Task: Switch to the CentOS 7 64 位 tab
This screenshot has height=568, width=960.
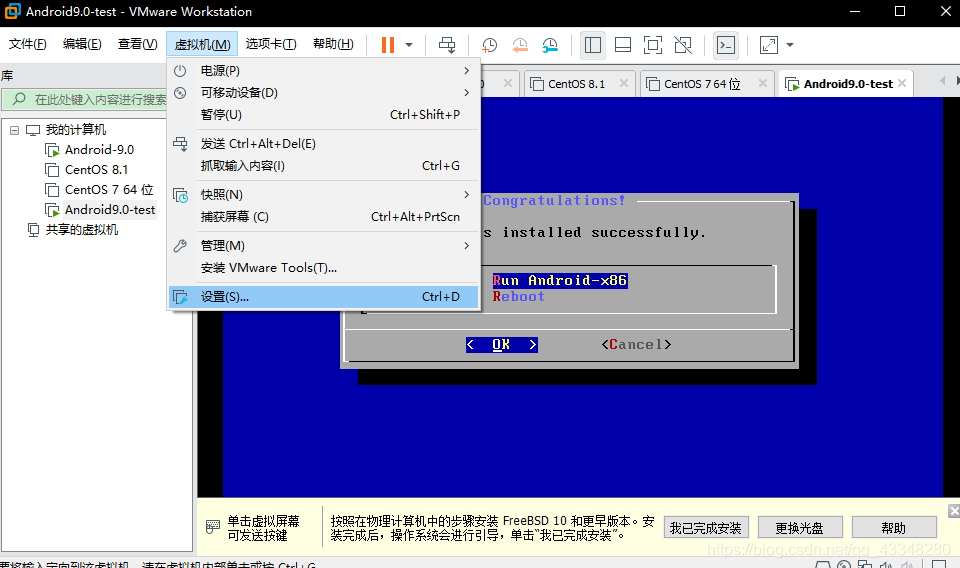Action: 702,84
